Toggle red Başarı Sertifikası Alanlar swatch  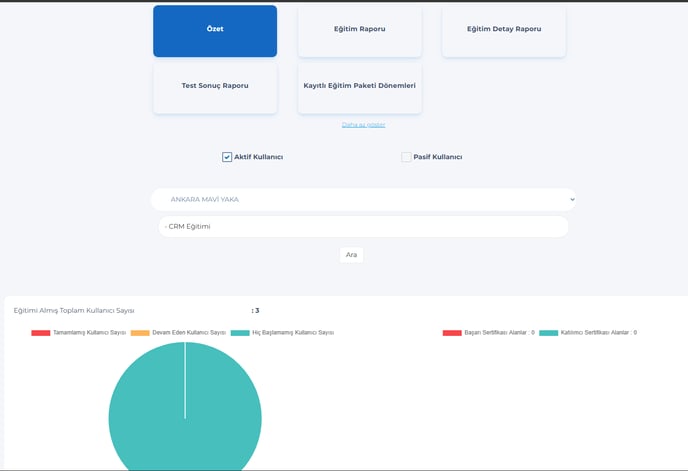pos(452,332)
